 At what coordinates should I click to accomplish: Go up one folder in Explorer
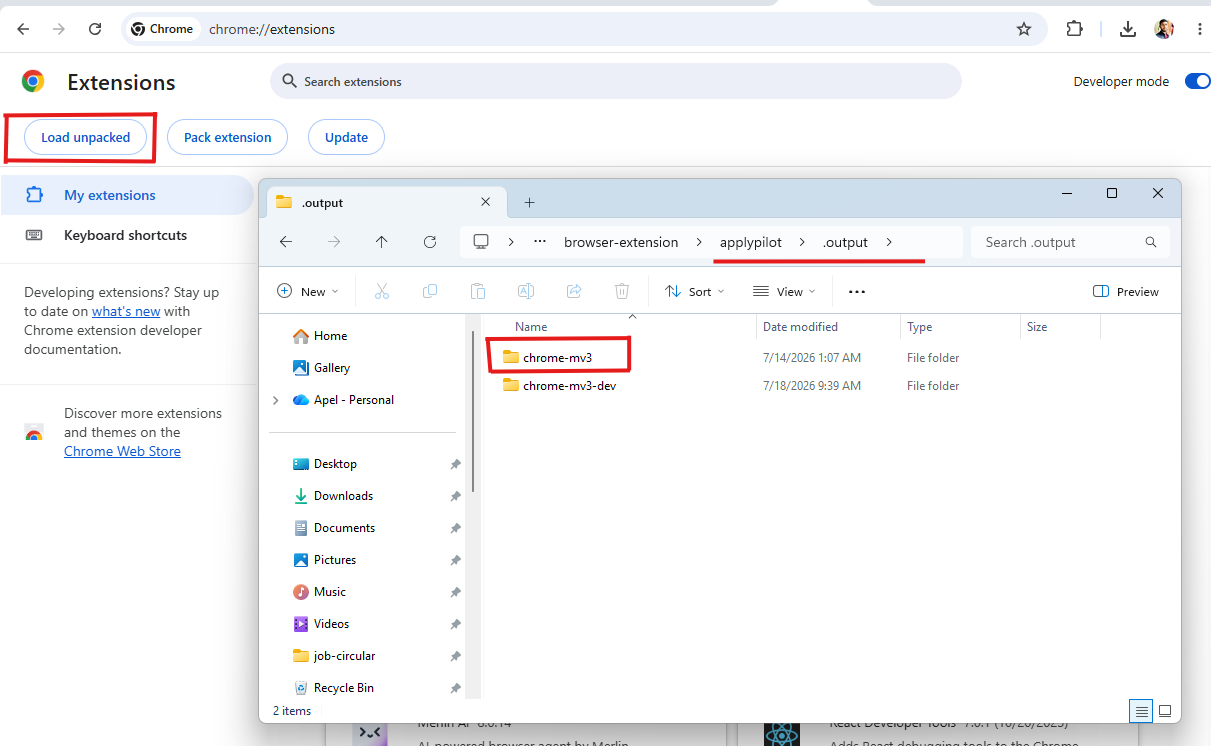[x=382, y=242]
